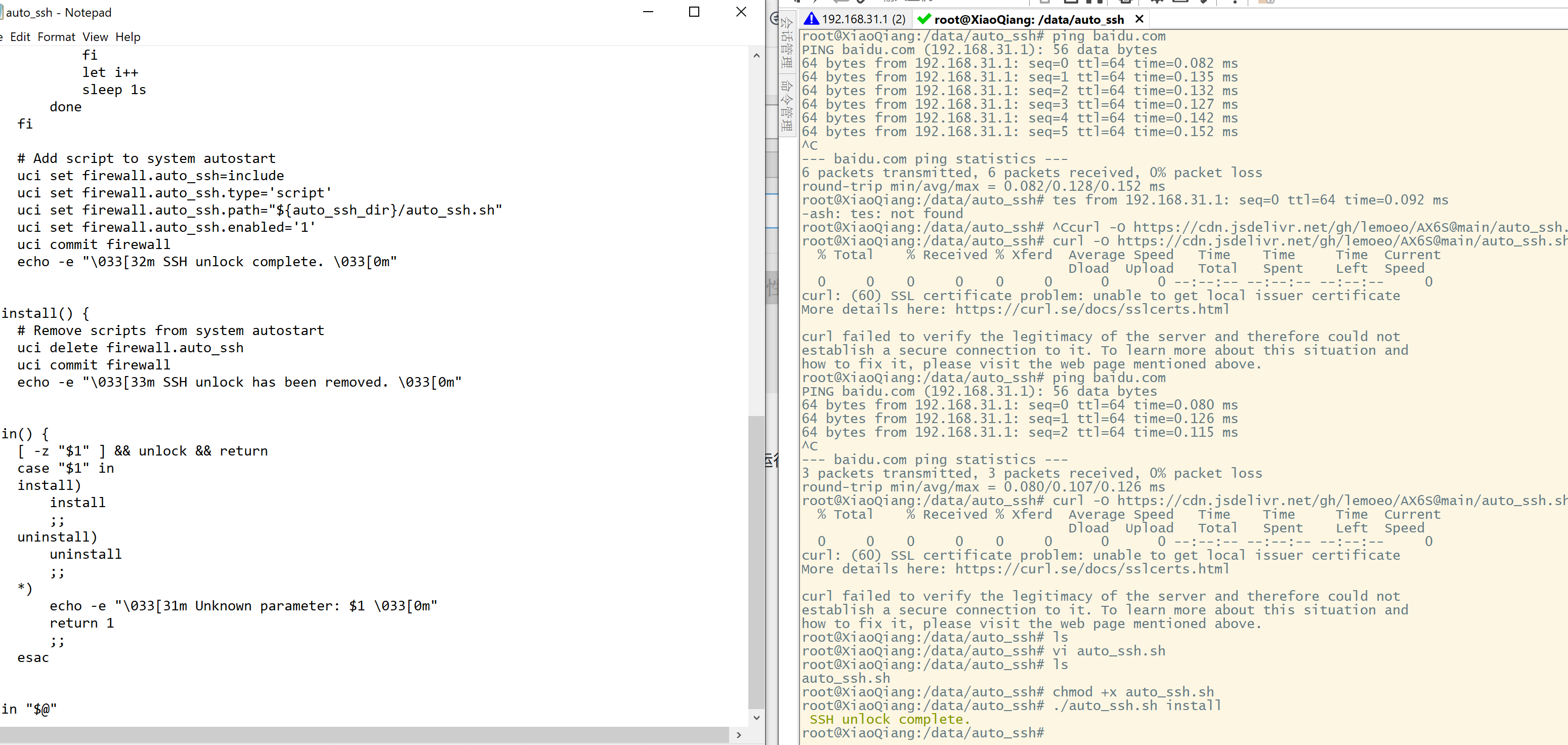Click the 'Unknown parameter: $1' echo line

tap(243, 606)
